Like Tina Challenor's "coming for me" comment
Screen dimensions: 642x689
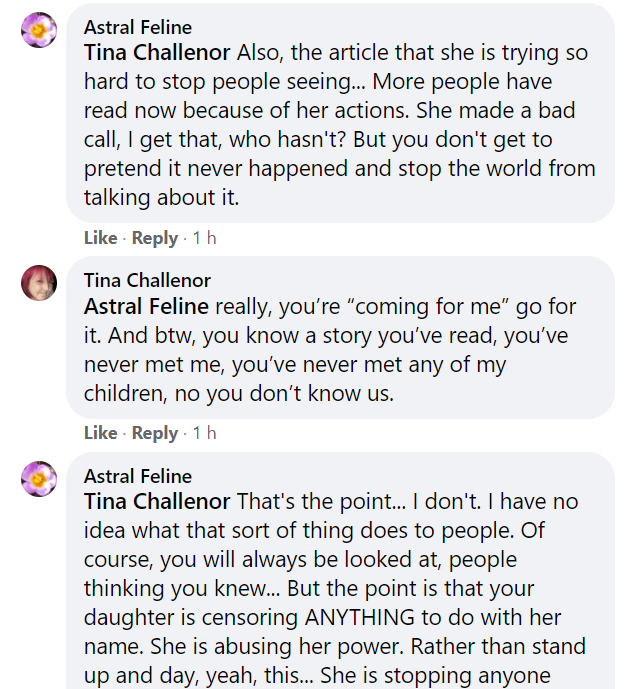point(101,433)
